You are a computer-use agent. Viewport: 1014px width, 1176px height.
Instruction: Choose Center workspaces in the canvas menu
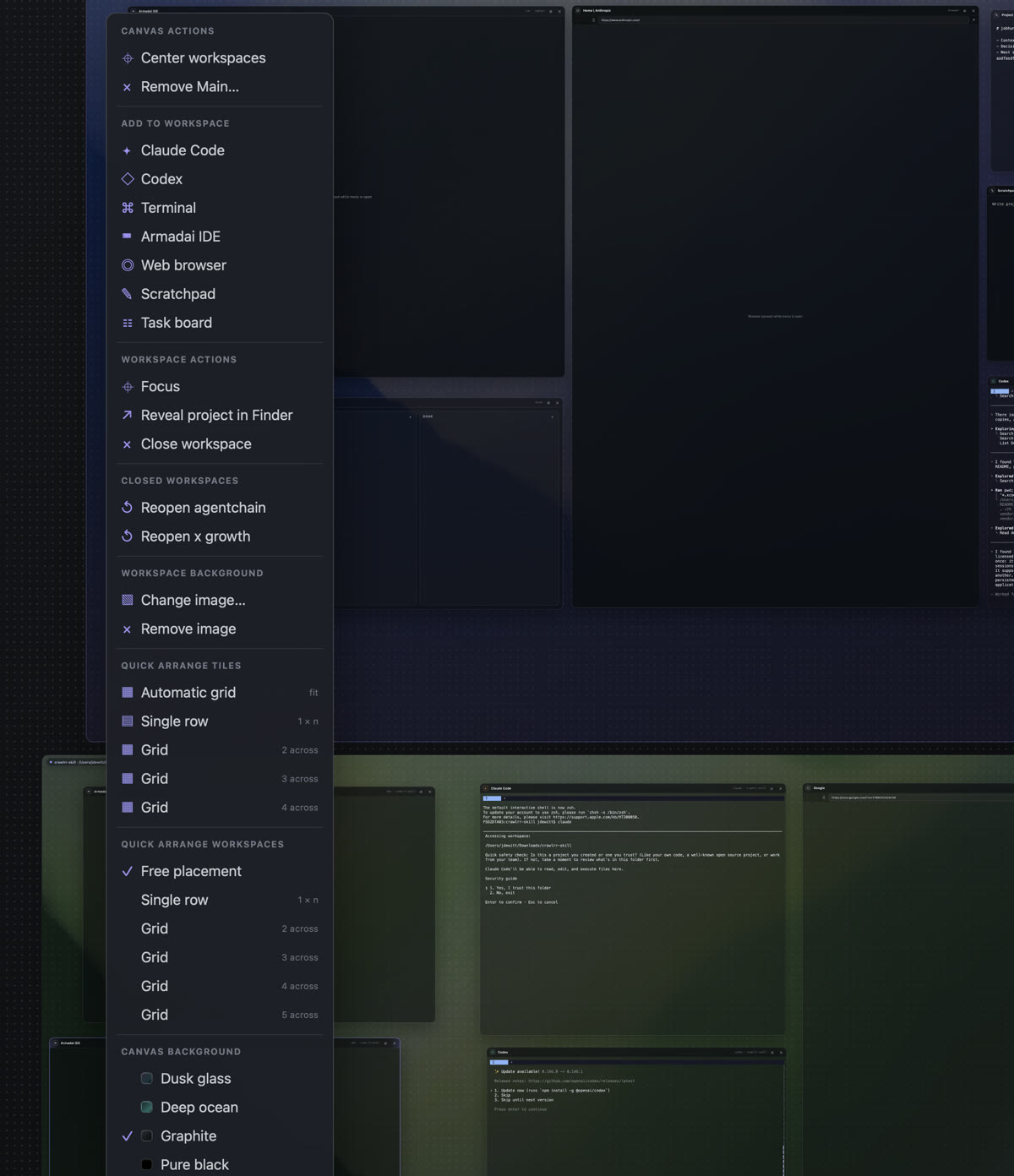pos(220,57)
